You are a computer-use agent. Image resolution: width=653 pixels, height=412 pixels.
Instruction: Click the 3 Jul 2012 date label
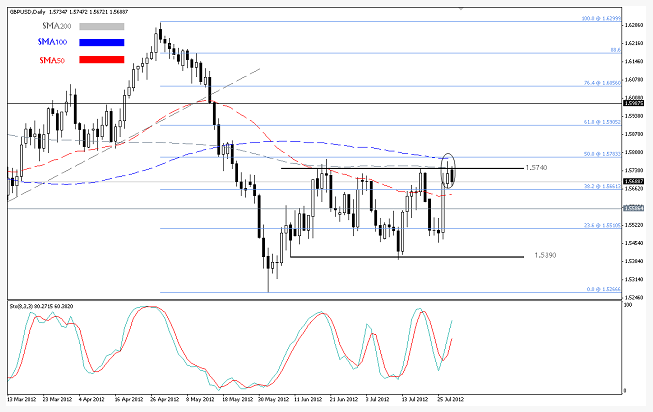pyautogui.click(x=377, y=399)
